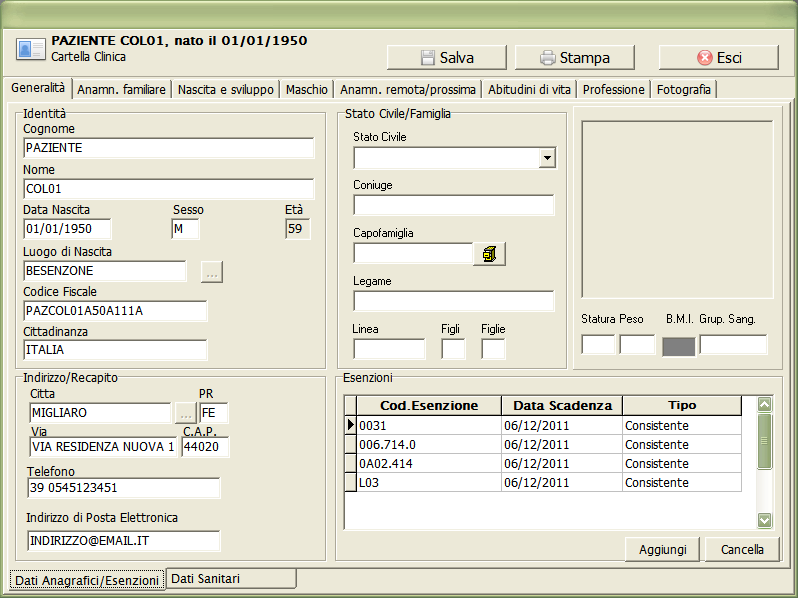Click the Stampa button to print the record
The width and height of the screenshot is (798, 598).
click(573, 58)
